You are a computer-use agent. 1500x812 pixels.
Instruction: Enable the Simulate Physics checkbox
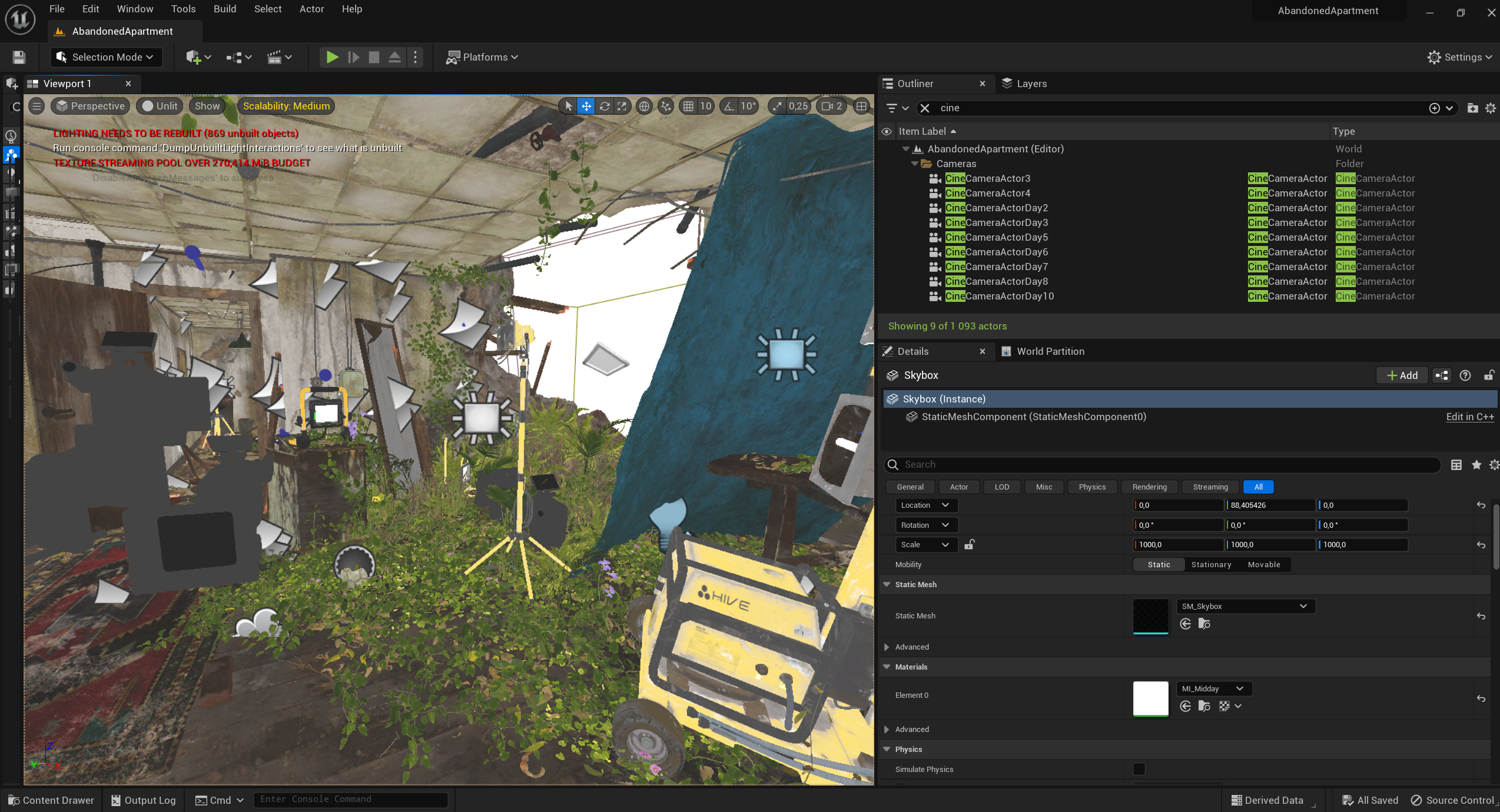tap(1139, 769)
